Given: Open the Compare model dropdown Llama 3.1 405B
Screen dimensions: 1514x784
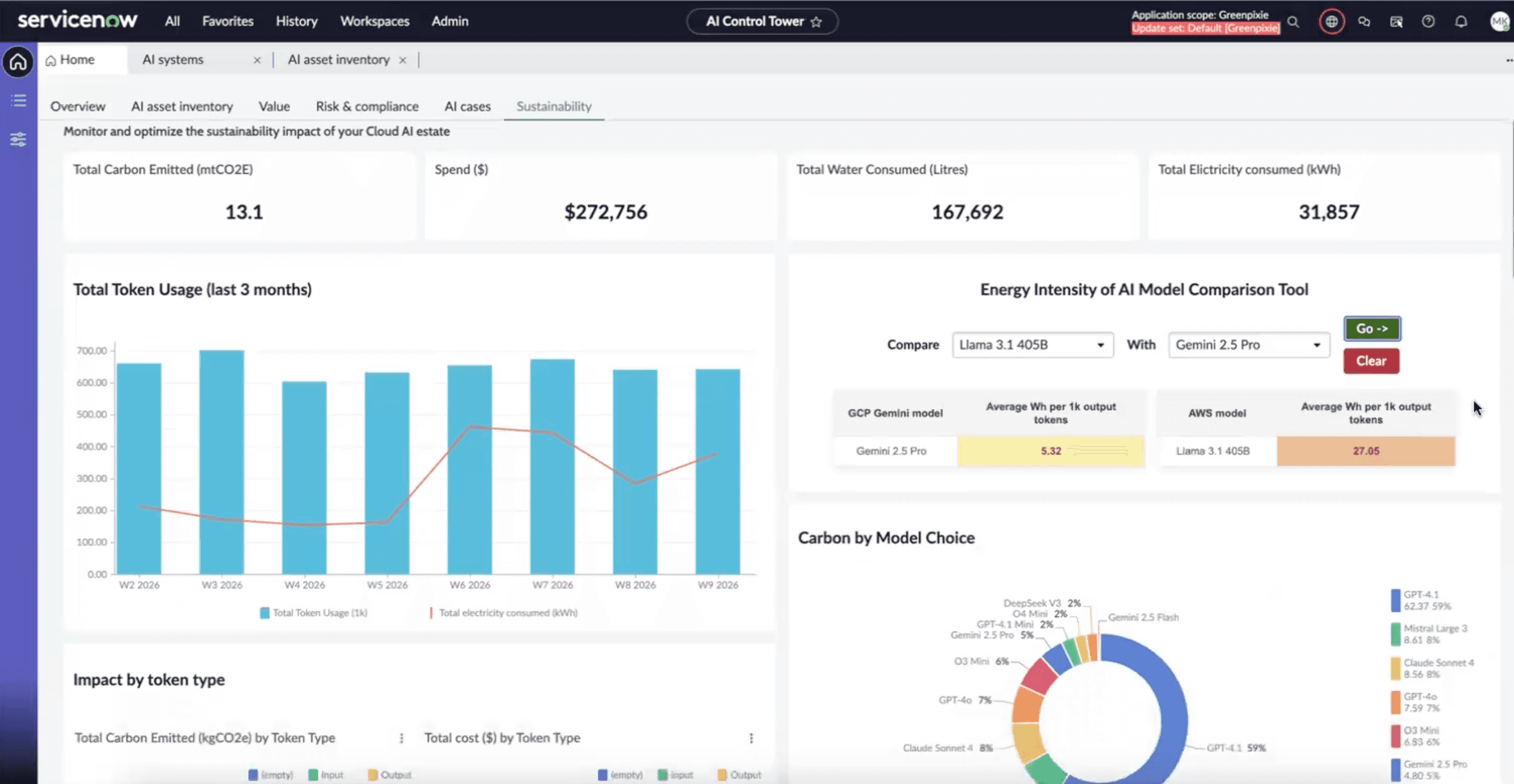Looking at the screenshot, I should (1032, 345).
